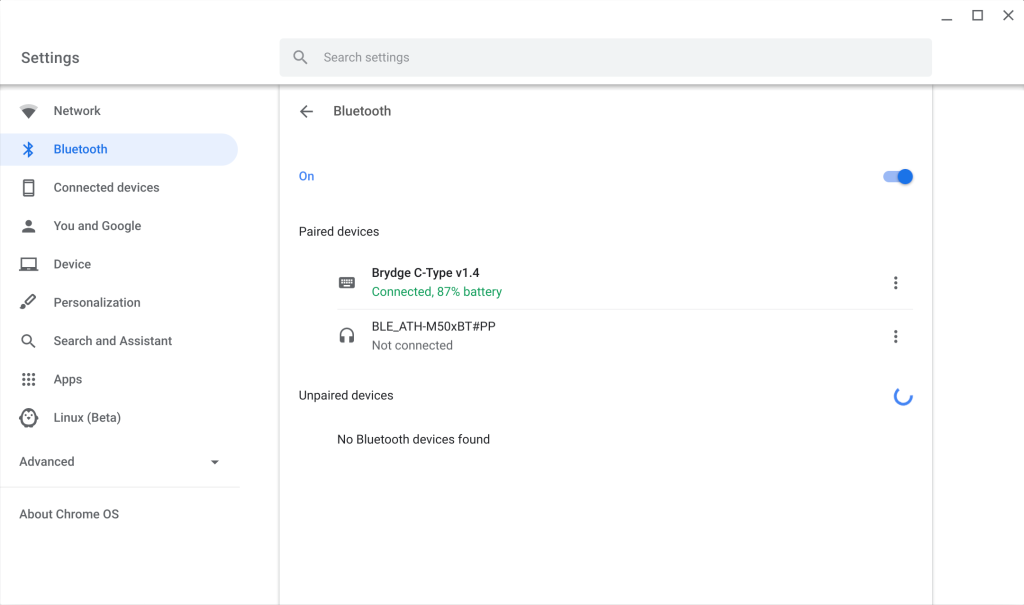Image resolution: width=1024 pixels, height=605 pixels.
Task: Go back using the Bluetooth back arrow
Action: (306, 111)
